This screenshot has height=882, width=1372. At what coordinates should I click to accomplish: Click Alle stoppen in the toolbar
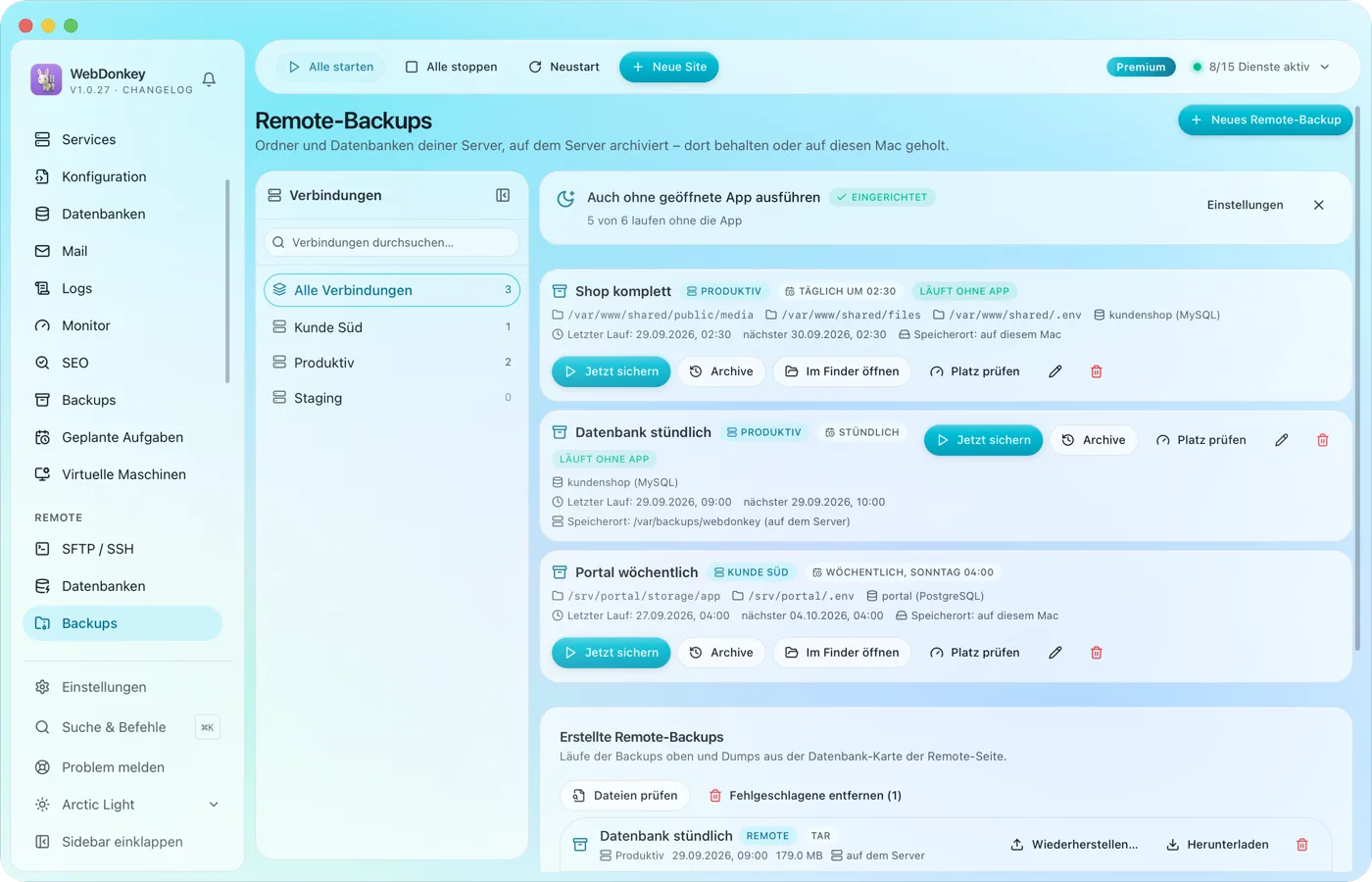(x=452, y=67)
